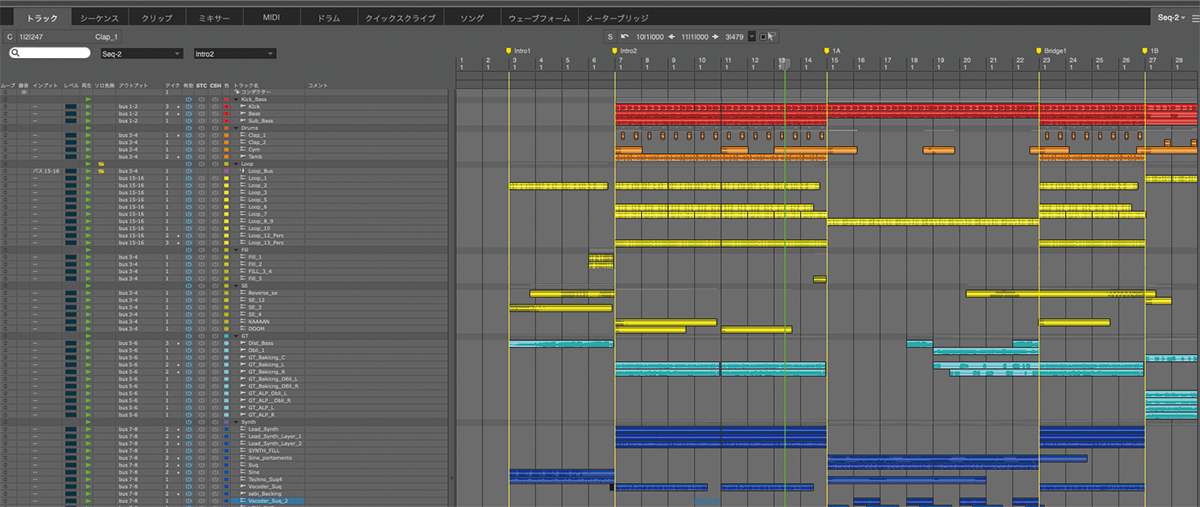Click the track type icon of Obli_1
This screenshot has height=507, width=1200.
pos(243,350)
